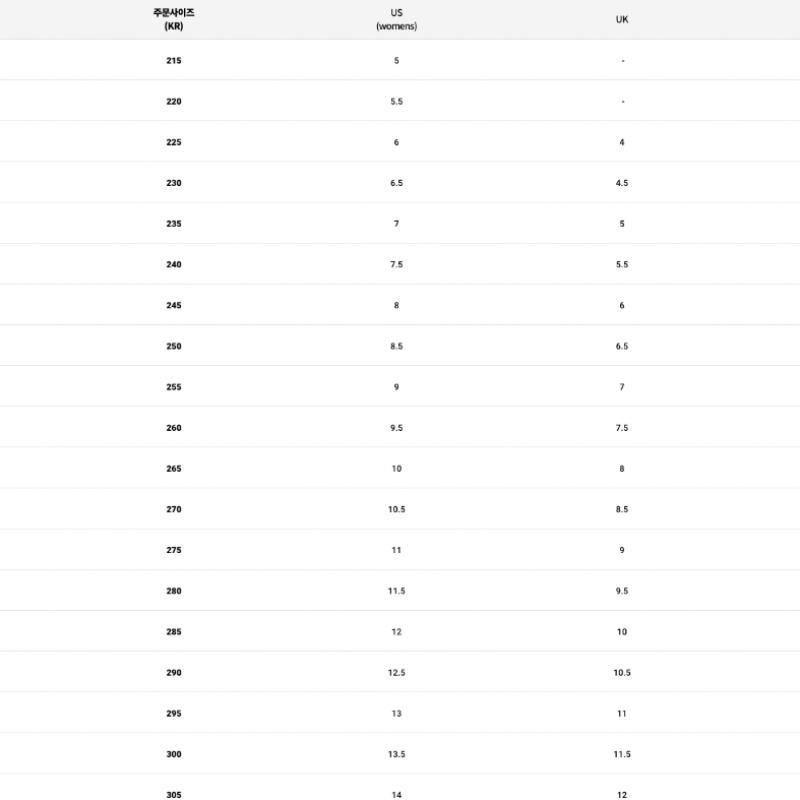Image resolution: width=800 pixels, height=800 pixels.
Task: Click US womens size 9 cell
Action: 396,387
